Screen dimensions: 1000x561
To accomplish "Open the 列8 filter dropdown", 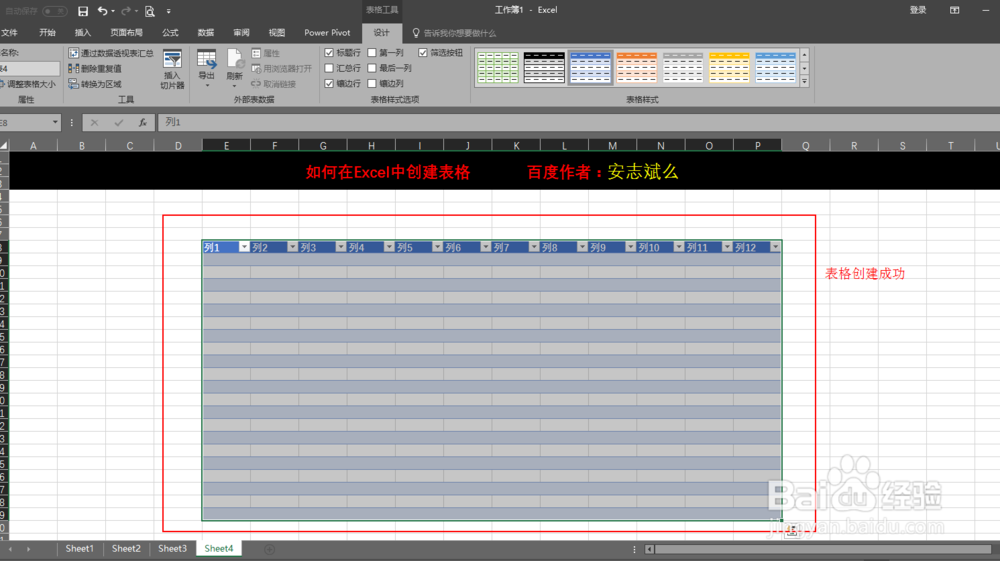I will click(582, 247).
